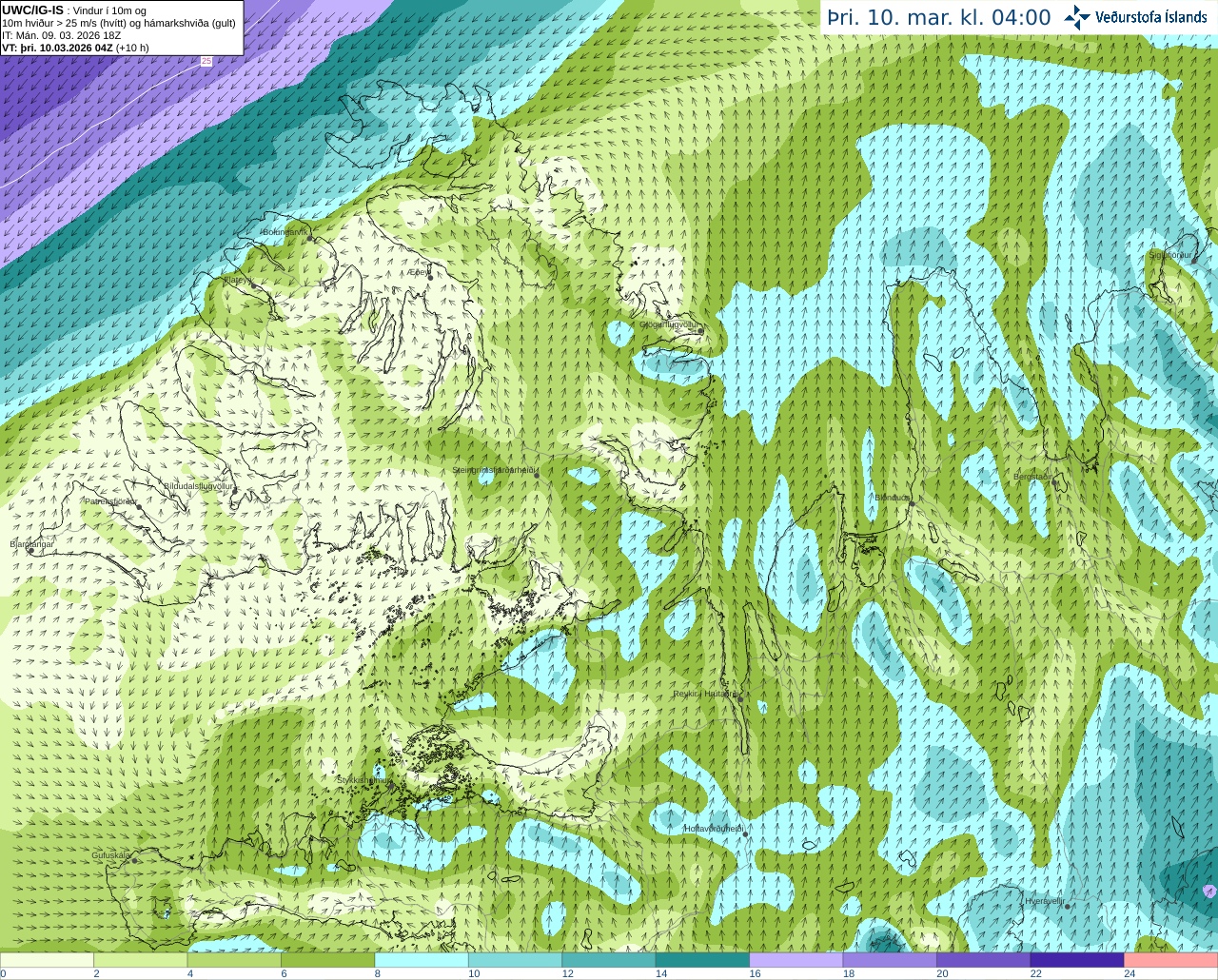The width and height of the screenshot is (1218, 980).
Task: Click the Bolungarvík station dot marker
Action: [x=310, y=240]
